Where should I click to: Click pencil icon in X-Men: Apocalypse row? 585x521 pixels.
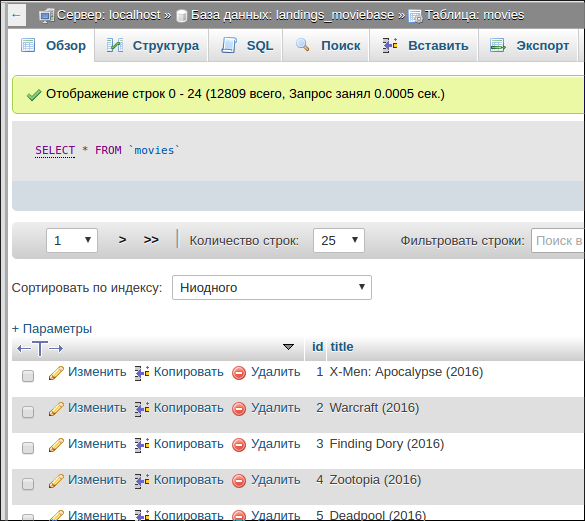pyautogui.click(x=56, y=373)
